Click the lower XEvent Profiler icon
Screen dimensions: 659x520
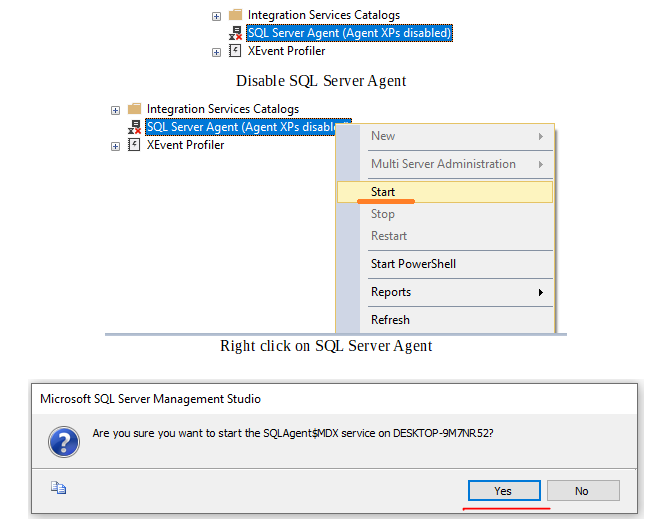(134, 145)
